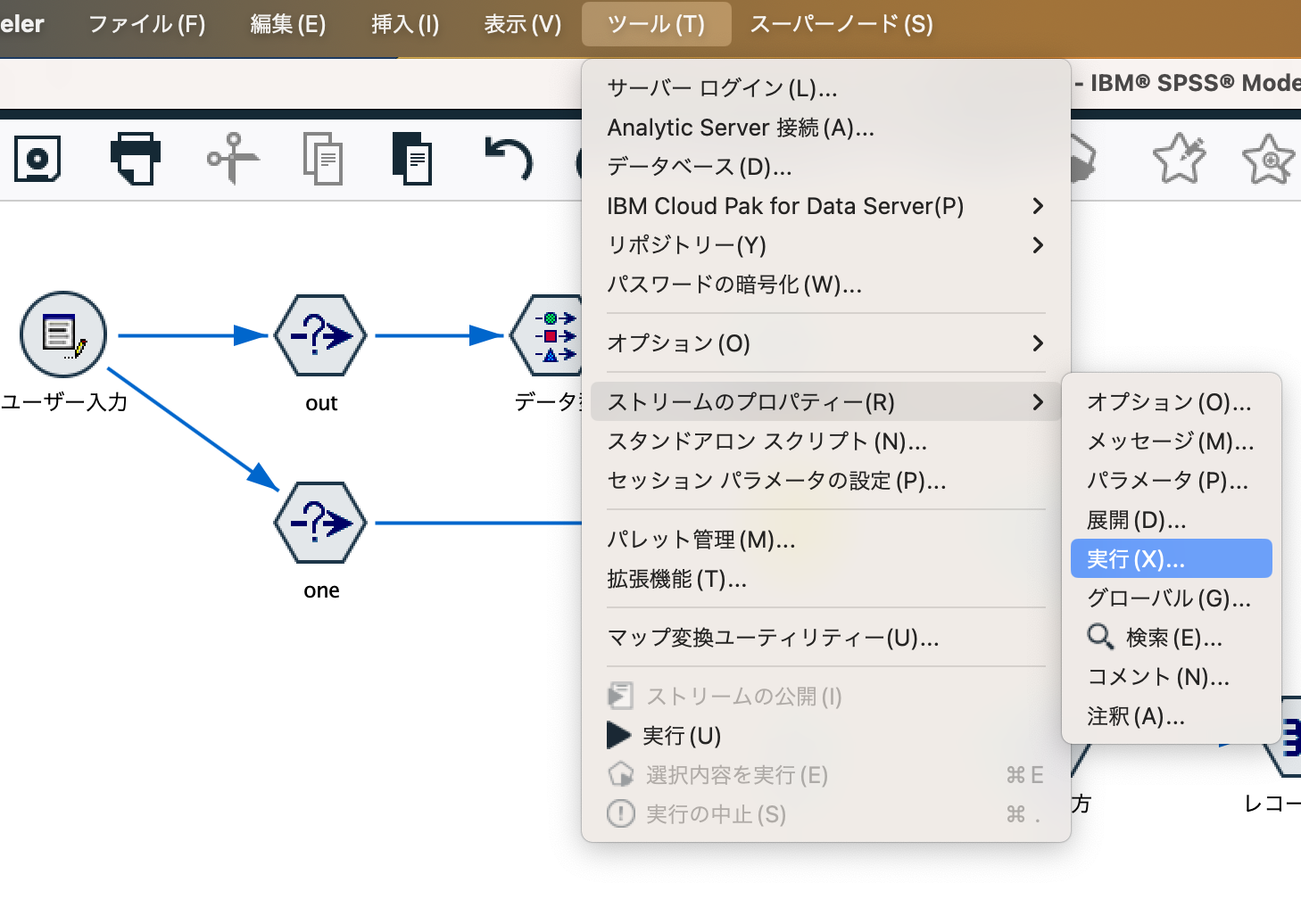Screen dimensions: 1301x924
Task: Save the current stream with the disk icon
Action: [x=37, y=158]
